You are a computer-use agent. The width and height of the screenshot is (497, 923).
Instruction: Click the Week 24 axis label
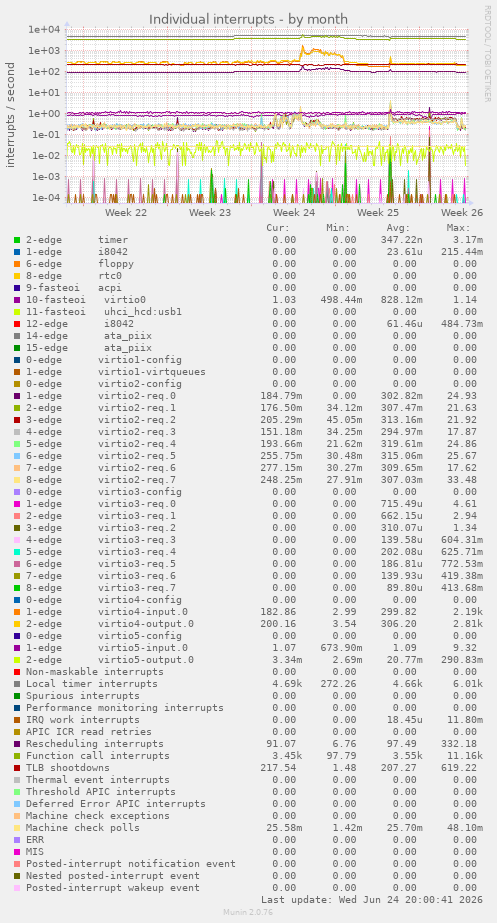pos(294,213)
